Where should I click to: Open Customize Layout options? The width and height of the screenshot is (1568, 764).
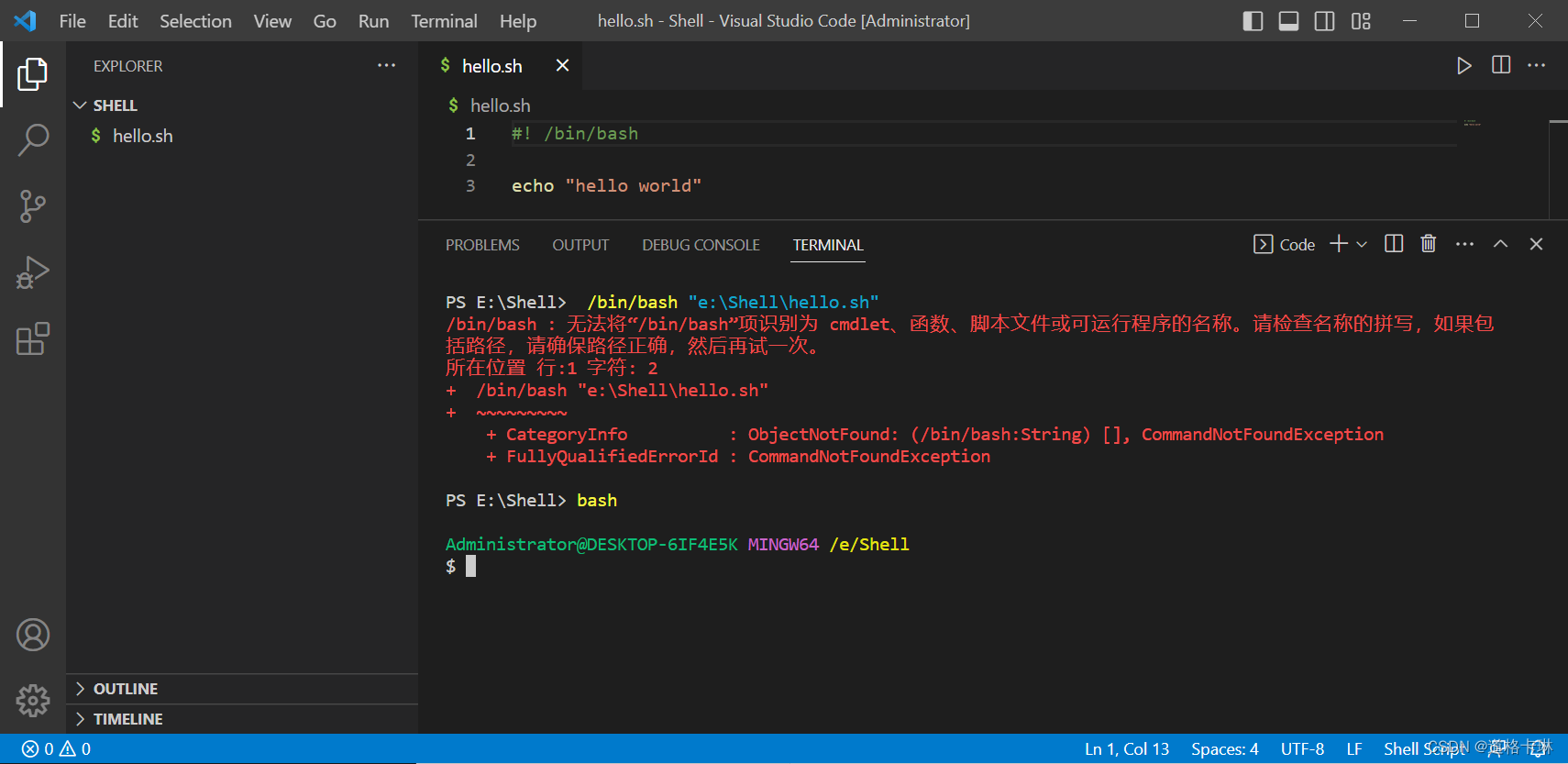tap(1361, 21)
